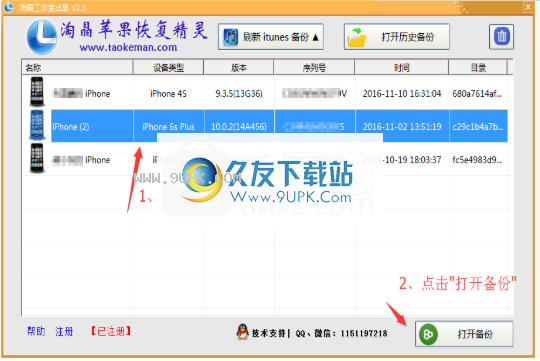Expand the refresh iTunes backup arrow

coord(315,37)
